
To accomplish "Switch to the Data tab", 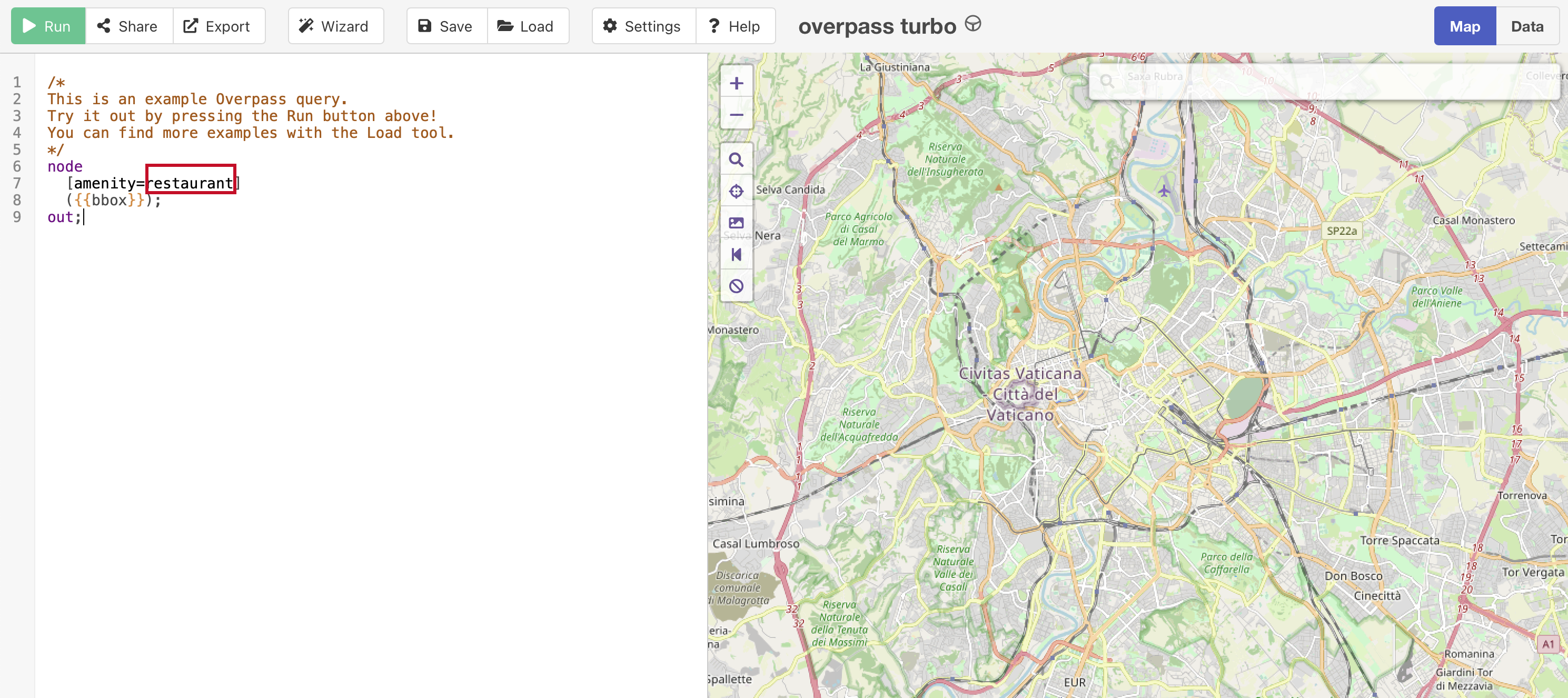I will click(1526, 26).
